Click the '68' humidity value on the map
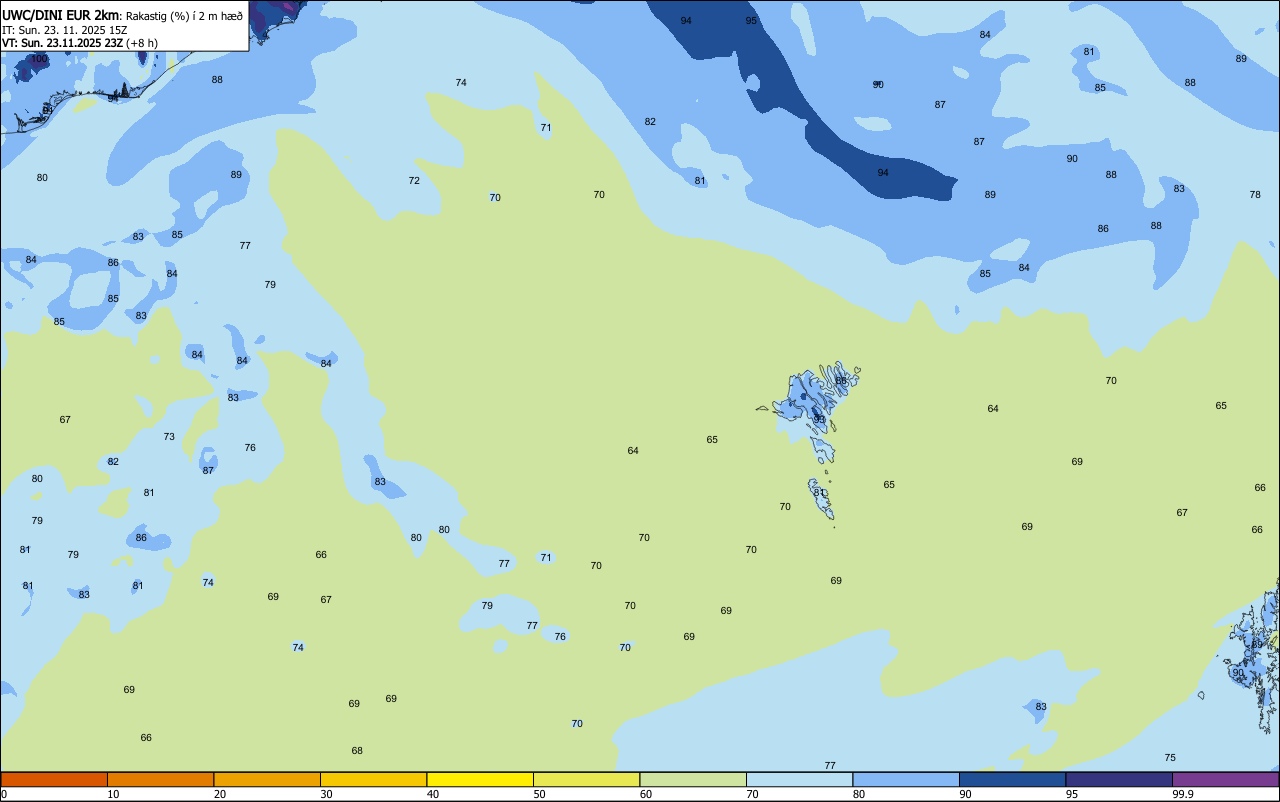 pyautogui.click(x=357, y=751)
